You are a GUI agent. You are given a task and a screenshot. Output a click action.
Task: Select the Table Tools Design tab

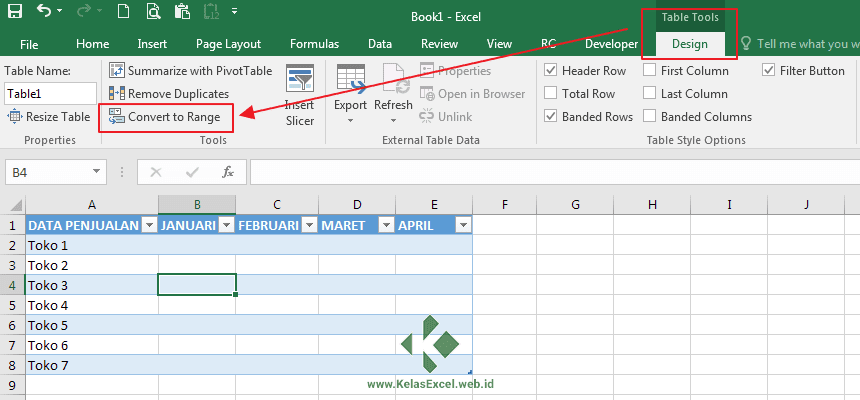click(x=689, y=44)
